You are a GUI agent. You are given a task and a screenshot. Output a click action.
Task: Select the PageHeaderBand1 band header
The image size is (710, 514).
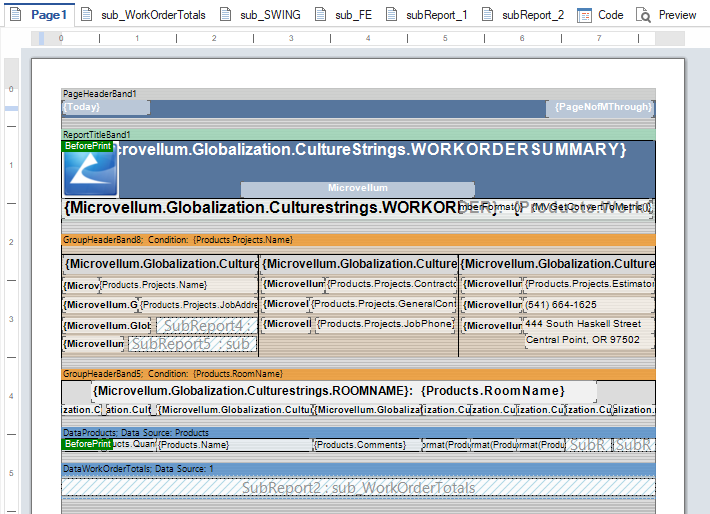[x=358, y=94]
